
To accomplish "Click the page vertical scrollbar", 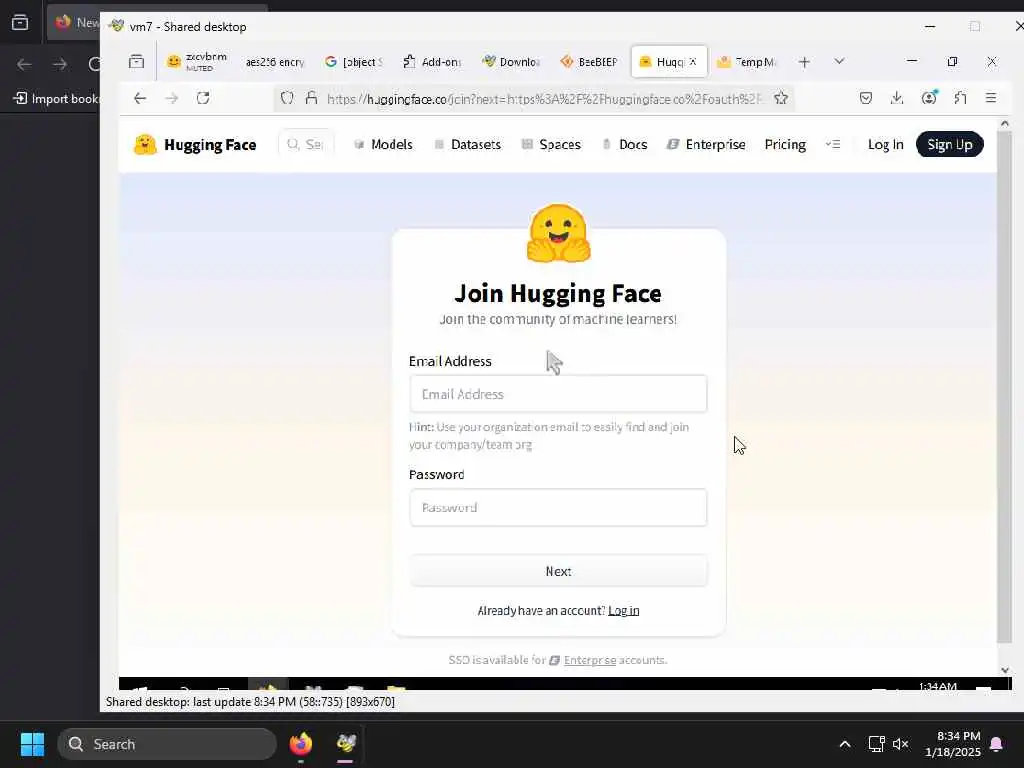I will pyautogui.click(x=1004, y=385).
